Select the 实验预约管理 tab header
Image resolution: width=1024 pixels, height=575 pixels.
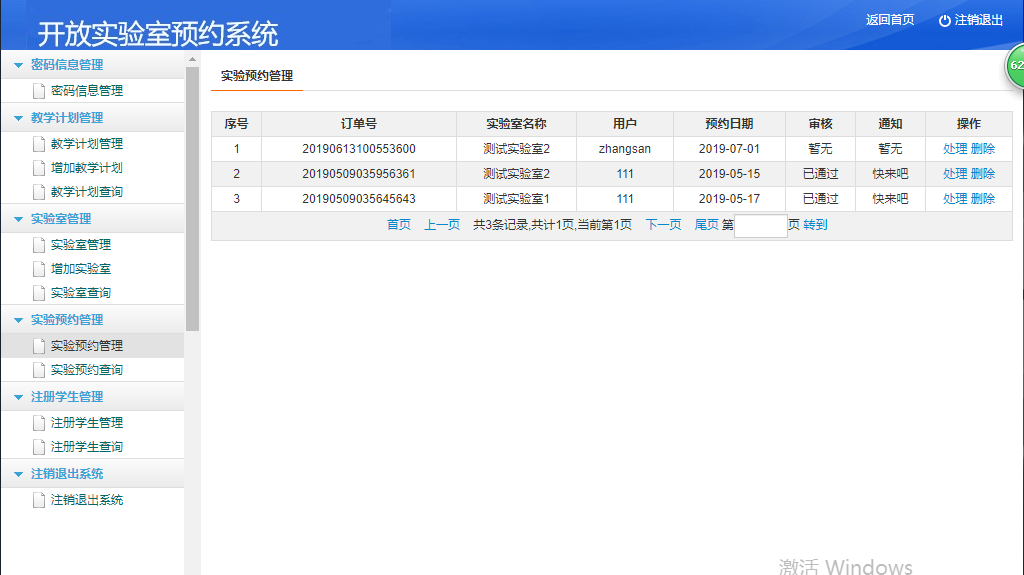pyautogui.click(x=257, y=76)
